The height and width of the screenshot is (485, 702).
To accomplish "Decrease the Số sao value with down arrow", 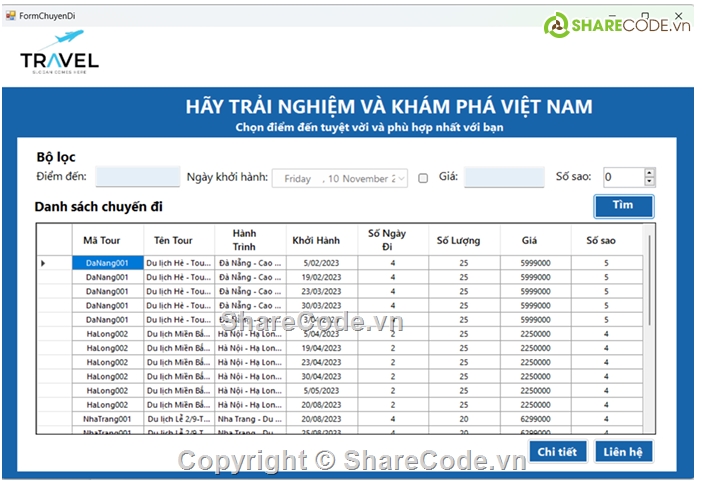I will pos(649,183).
